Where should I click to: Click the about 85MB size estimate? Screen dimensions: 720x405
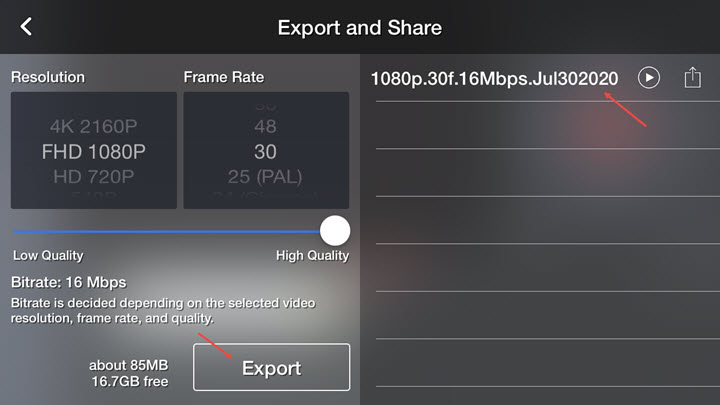[128, 364]
